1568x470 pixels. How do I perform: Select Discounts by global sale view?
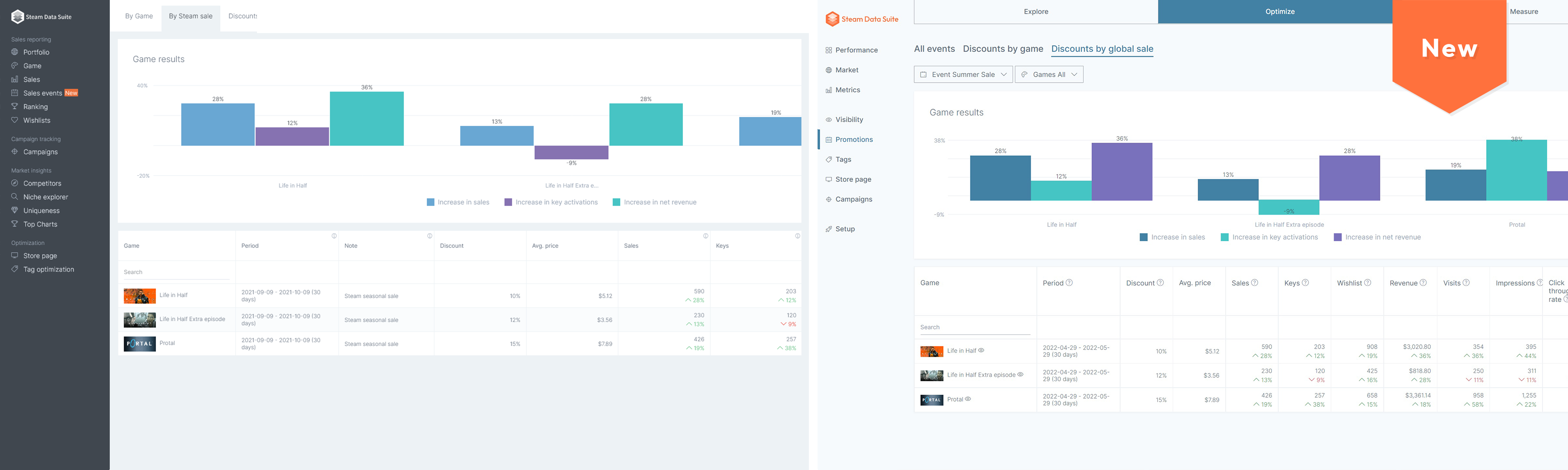coord(1102,49)
